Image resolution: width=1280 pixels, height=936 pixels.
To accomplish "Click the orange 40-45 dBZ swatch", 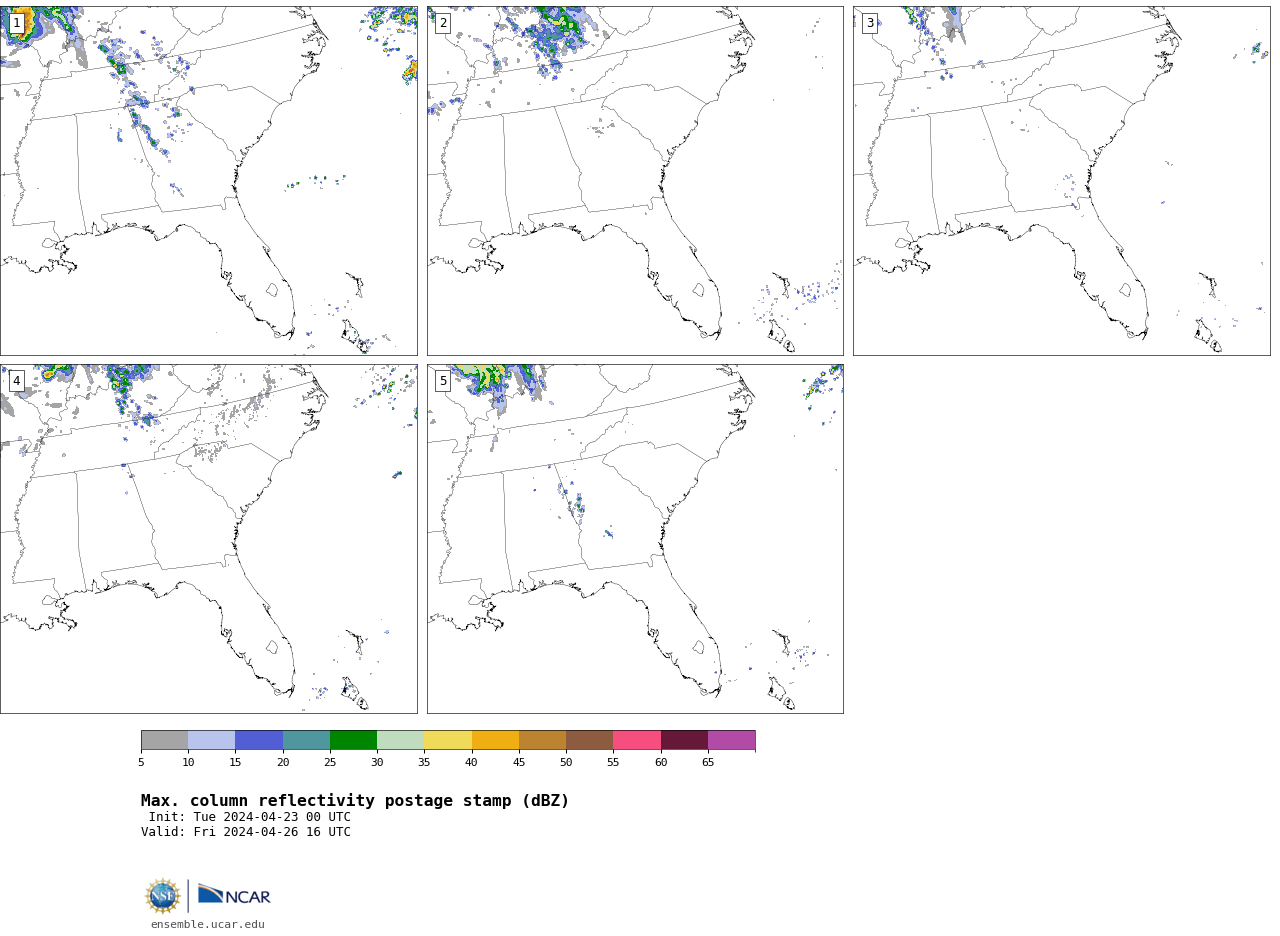I will [x=495, y=740].
